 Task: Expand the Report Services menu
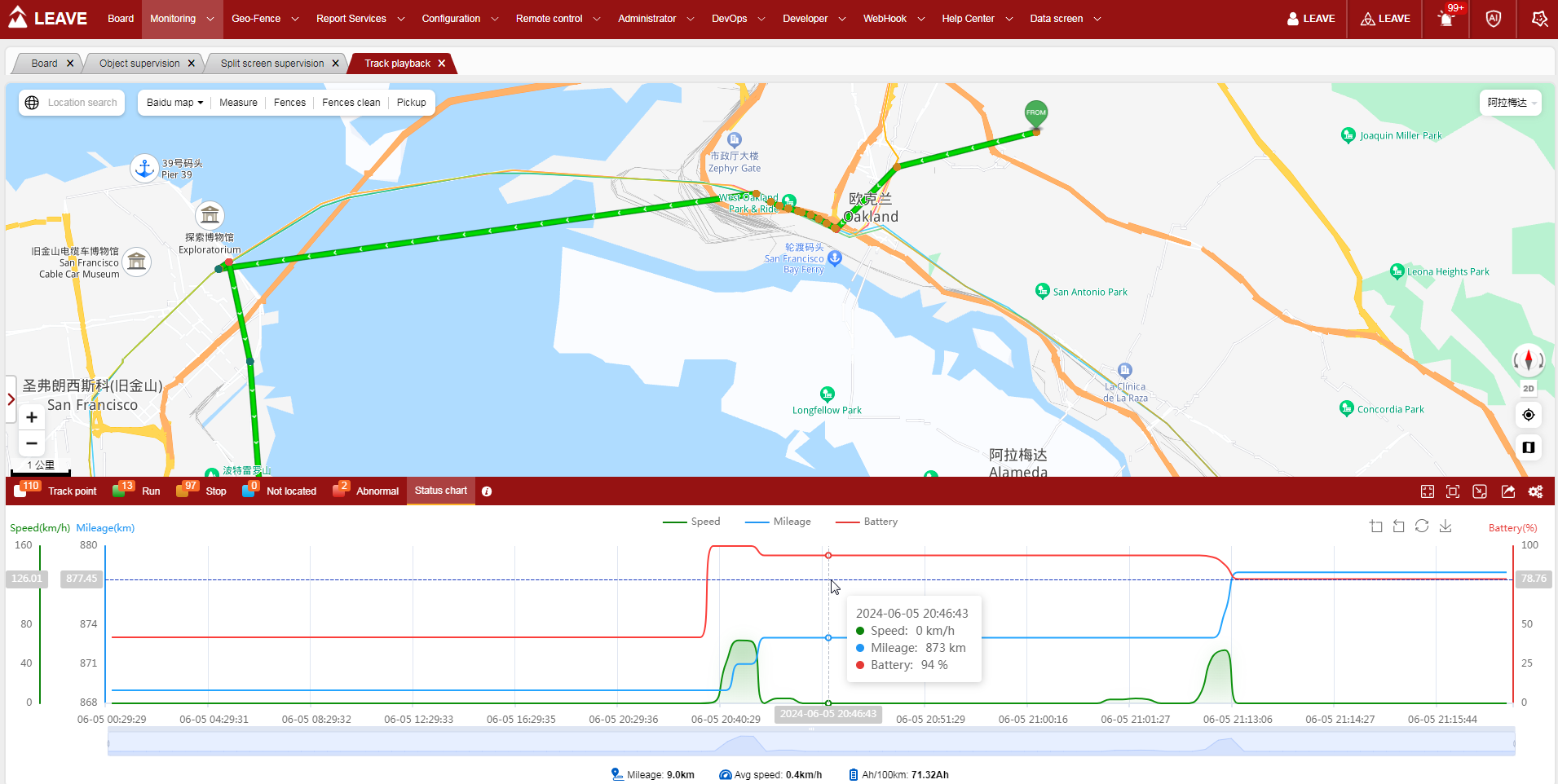[360, 19]
